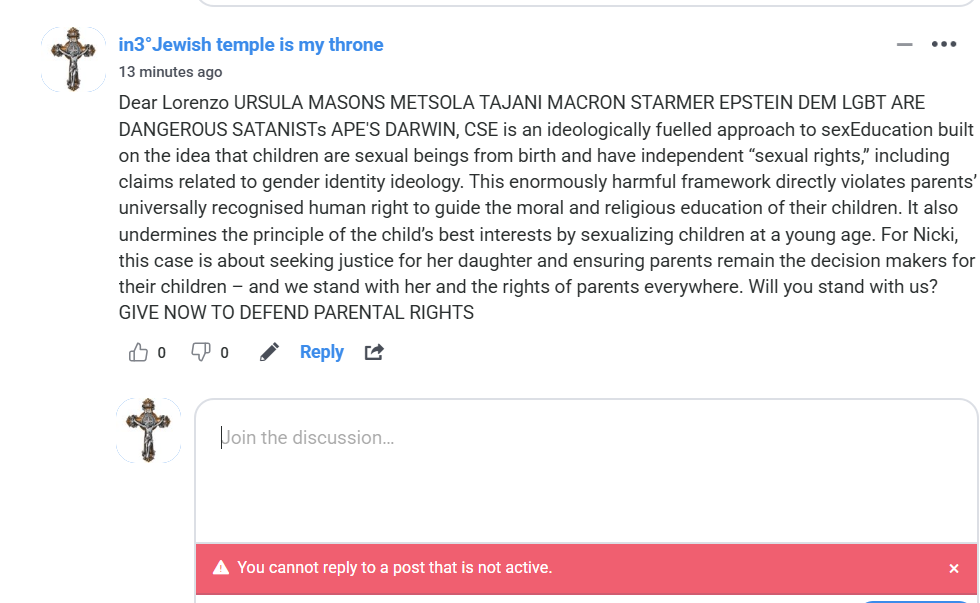
Task: Edit the comment using pencil icon
Action: click(269, 352)
